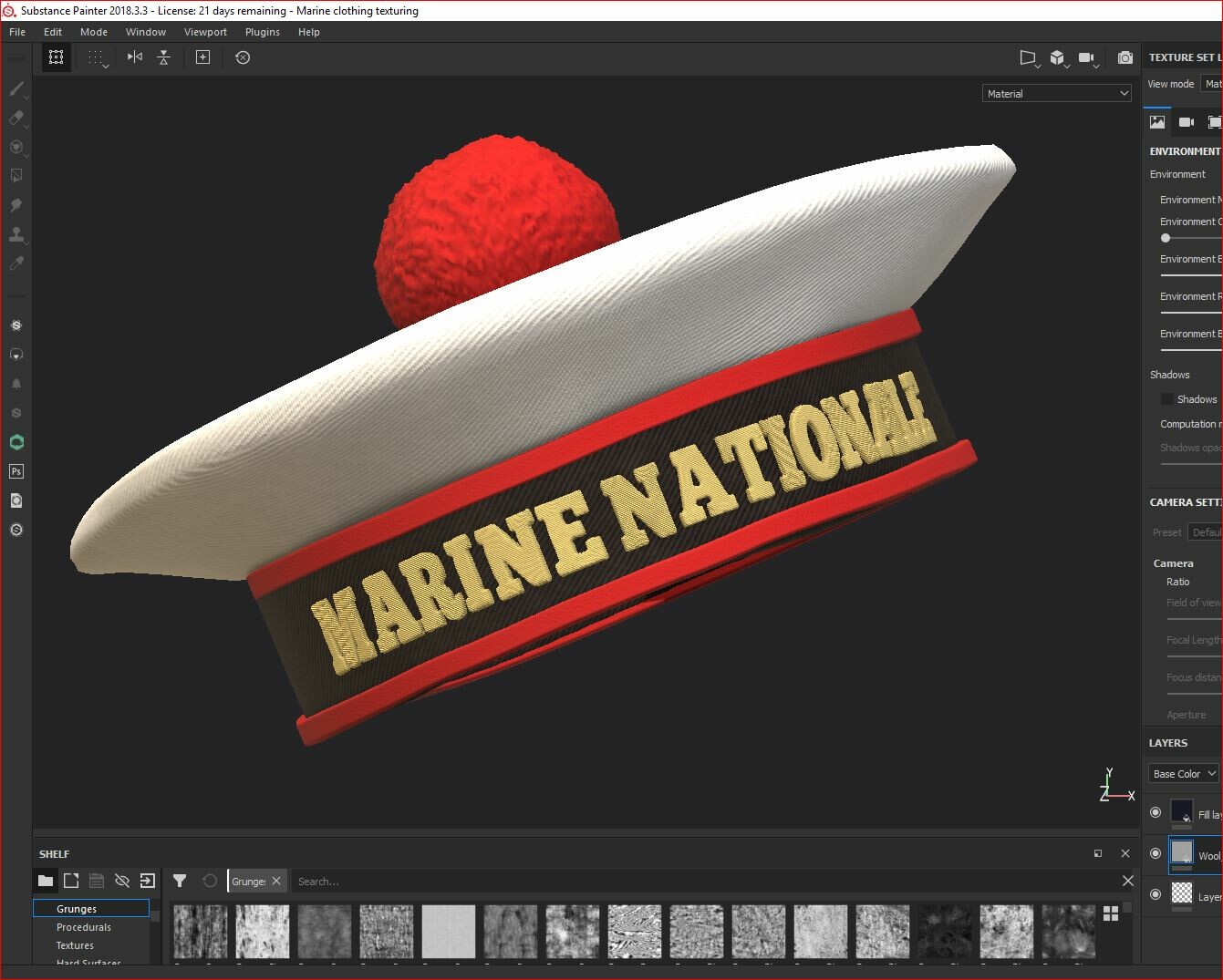Expand the perspective view options dropdown
Screen dimensions: 1223x980
coord(1029,58)
